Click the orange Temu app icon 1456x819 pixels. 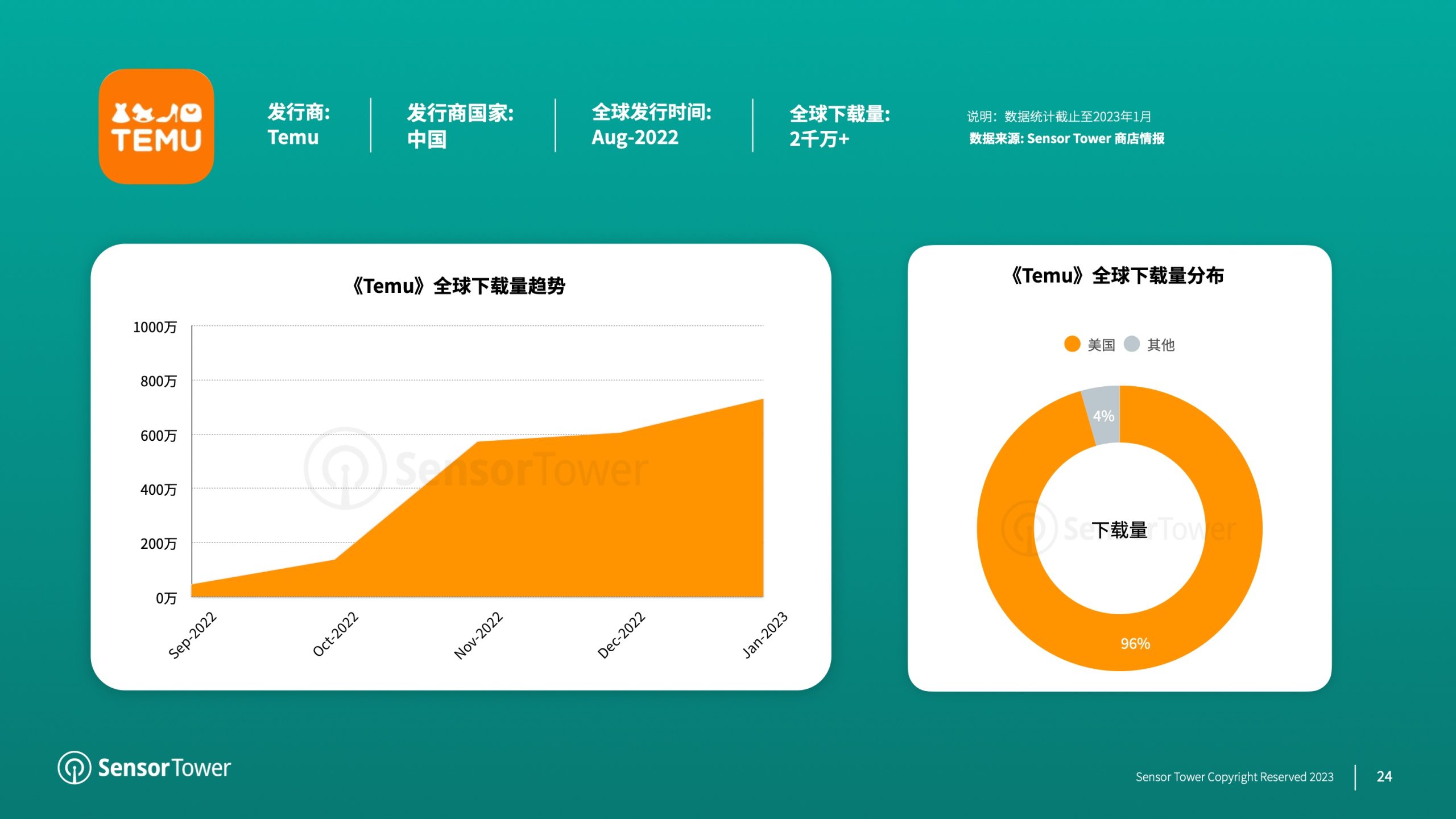tap(156, 126)
